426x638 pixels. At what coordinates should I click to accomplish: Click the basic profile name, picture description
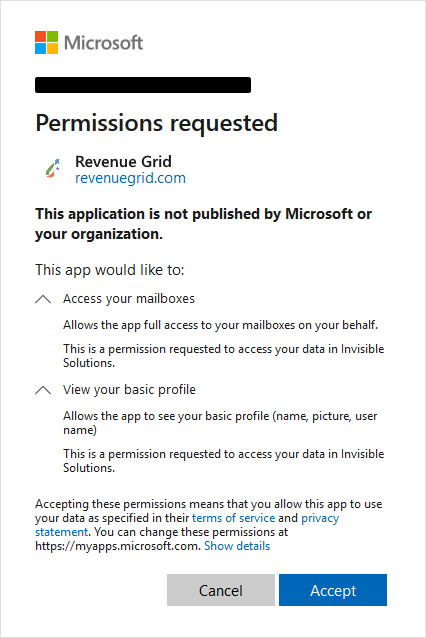[220, 423]
